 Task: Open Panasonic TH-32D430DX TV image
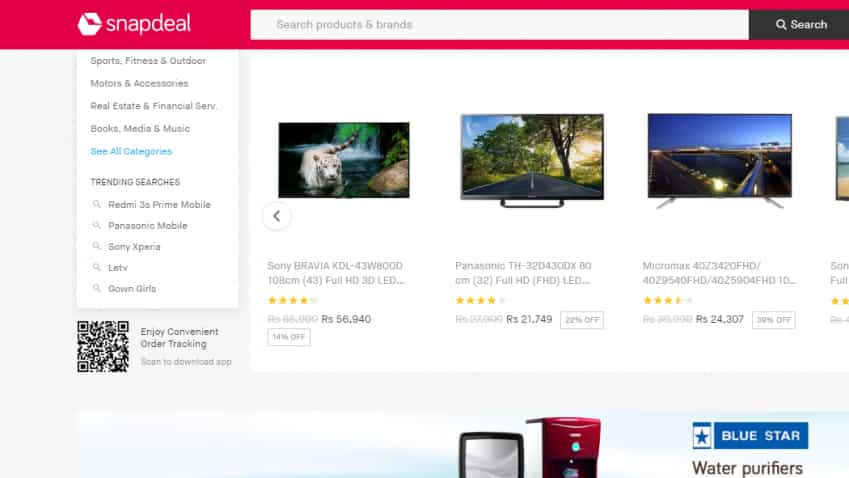pos(532,160)
